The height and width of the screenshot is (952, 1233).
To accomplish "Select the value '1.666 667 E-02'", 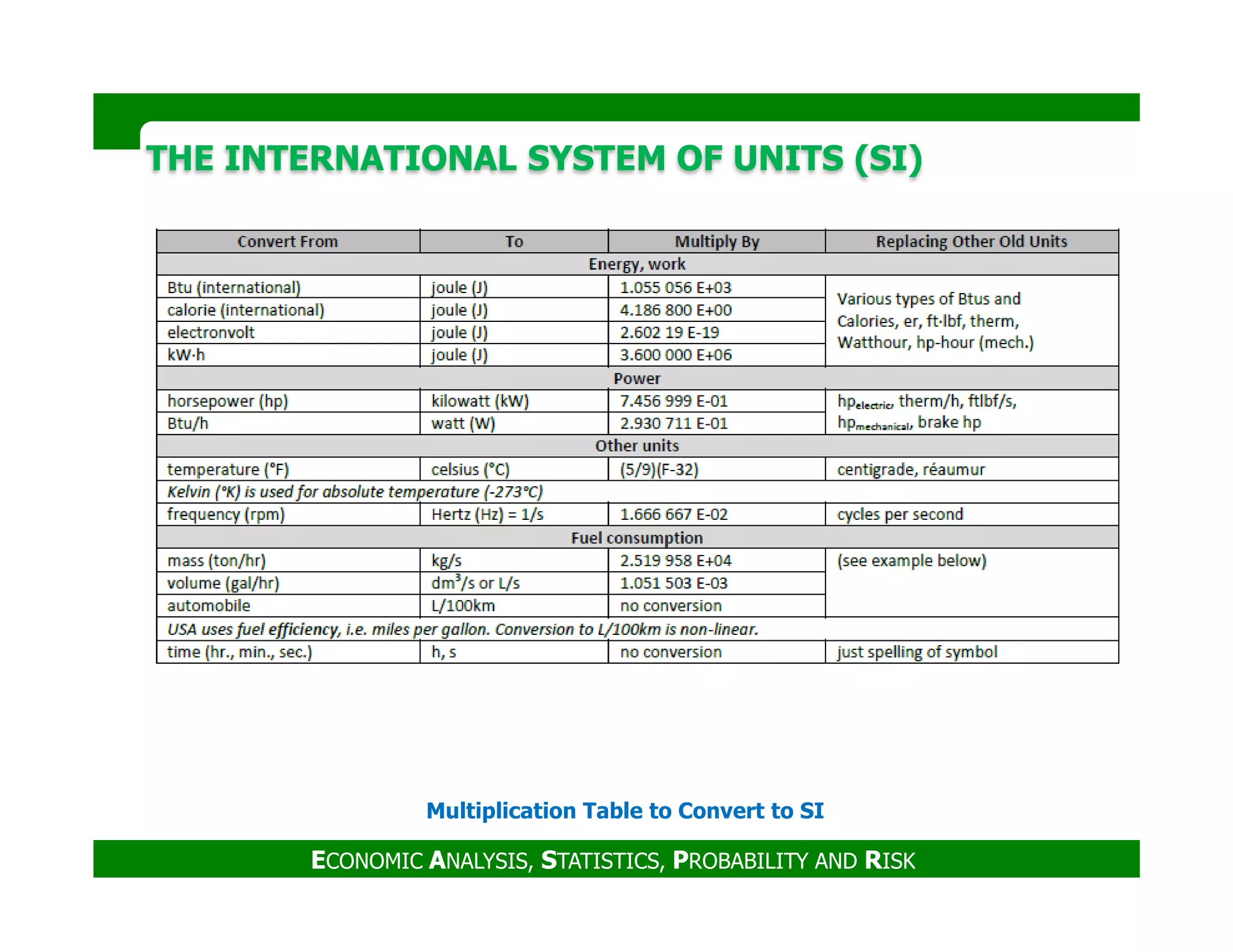I will [x=674, y=515].
